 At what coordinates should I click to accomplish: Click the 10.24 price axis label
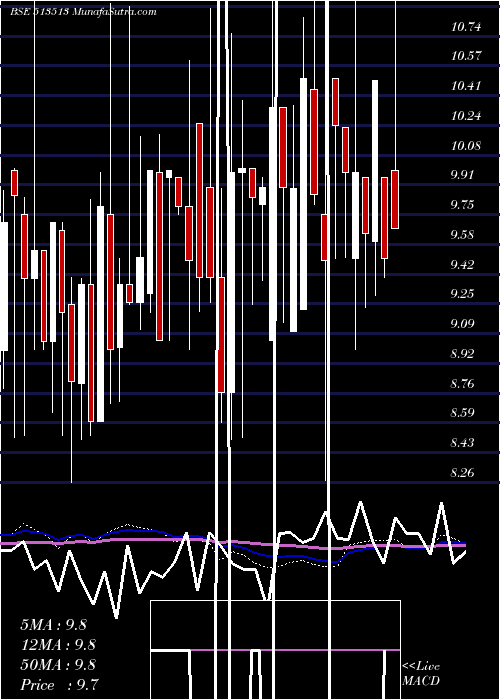coord(466,116)
